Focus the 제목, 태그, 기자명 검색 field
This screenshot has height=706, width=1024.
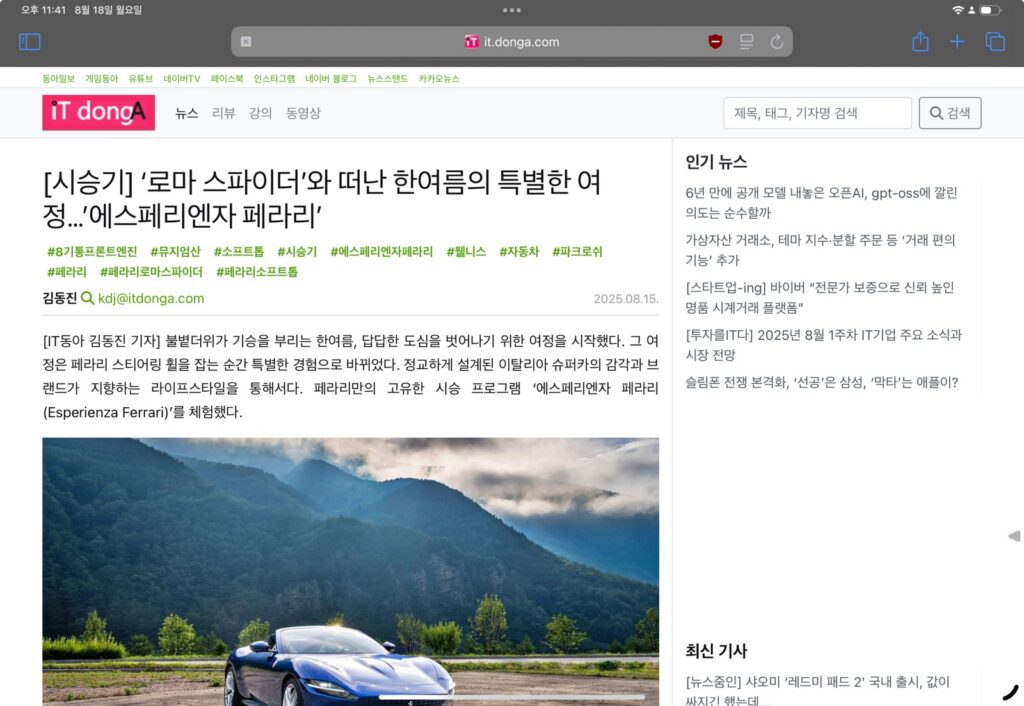(818, 113)
